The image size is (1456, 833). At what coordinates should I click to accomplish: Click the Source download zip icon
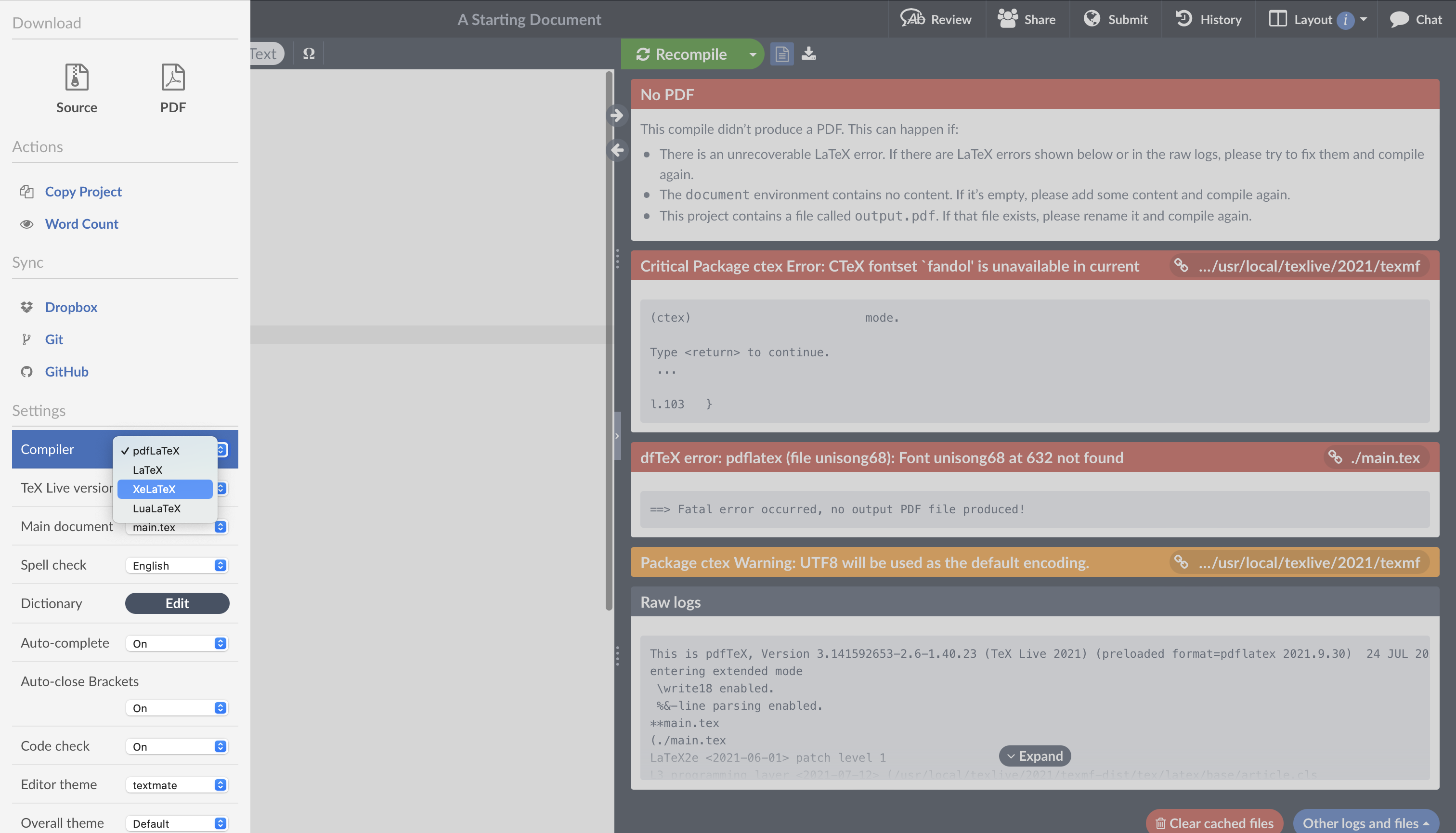(77, 77)
